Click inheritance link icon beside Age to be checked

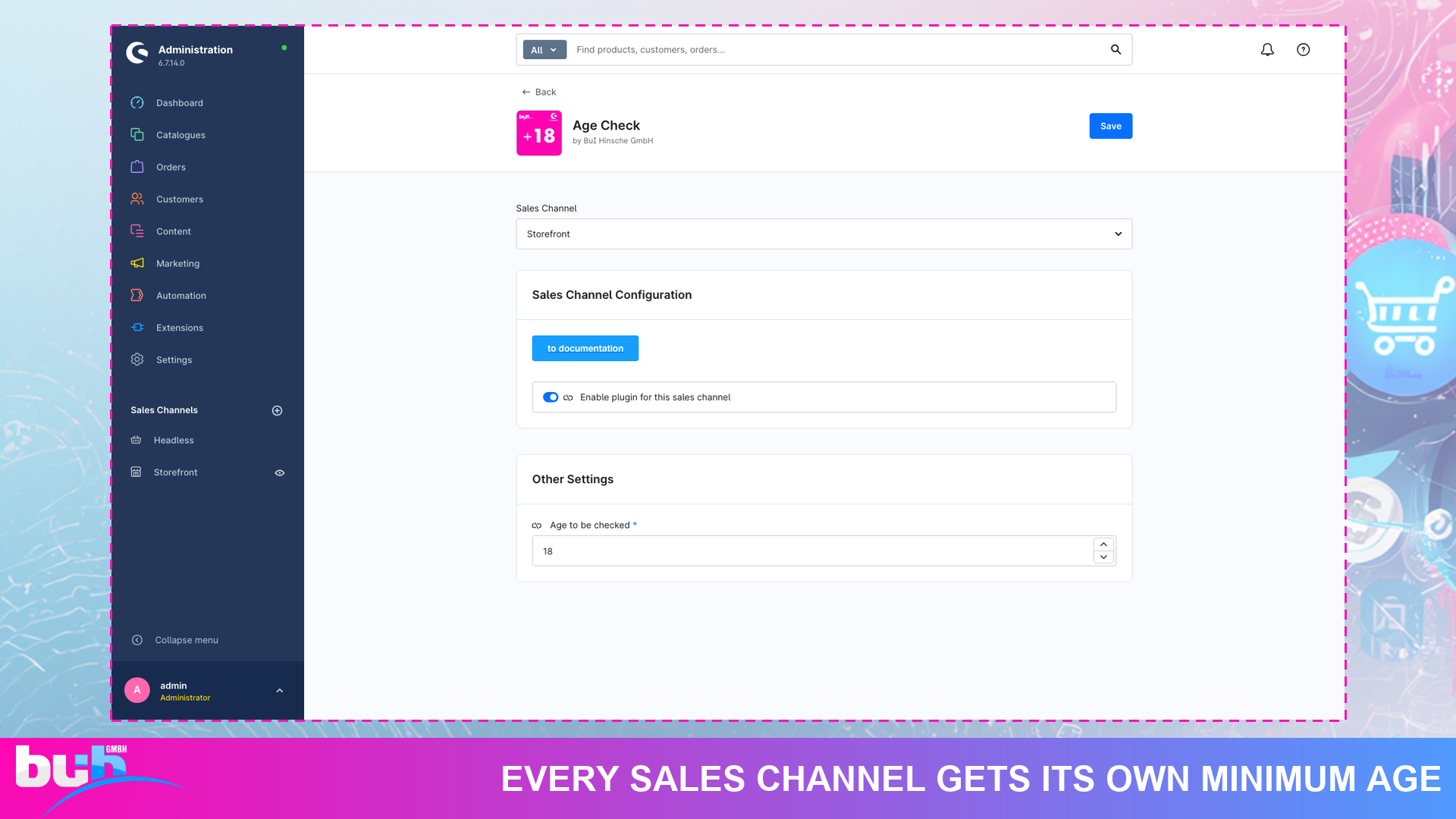[537, 526]
